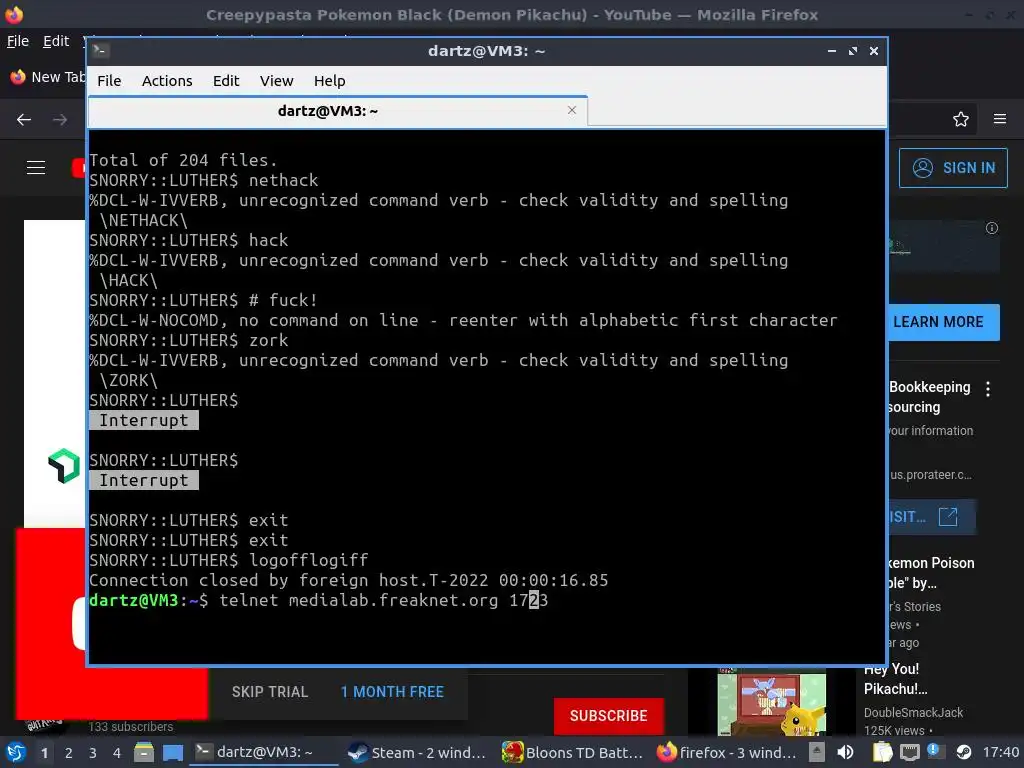The height and width of the screenshot is (768, 1024).
Task: Open the file manager taskbar icon
Action: [x=144, y=752]
